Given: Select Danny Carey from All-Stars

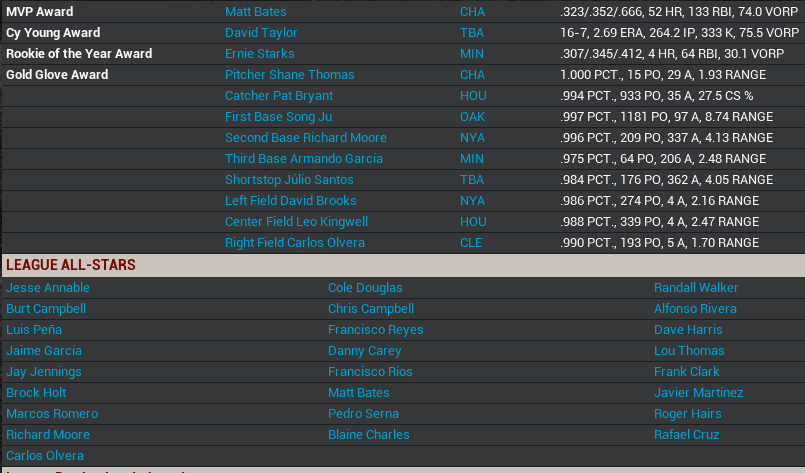Looking at the screenshot, I should click(x=364, y=351).
